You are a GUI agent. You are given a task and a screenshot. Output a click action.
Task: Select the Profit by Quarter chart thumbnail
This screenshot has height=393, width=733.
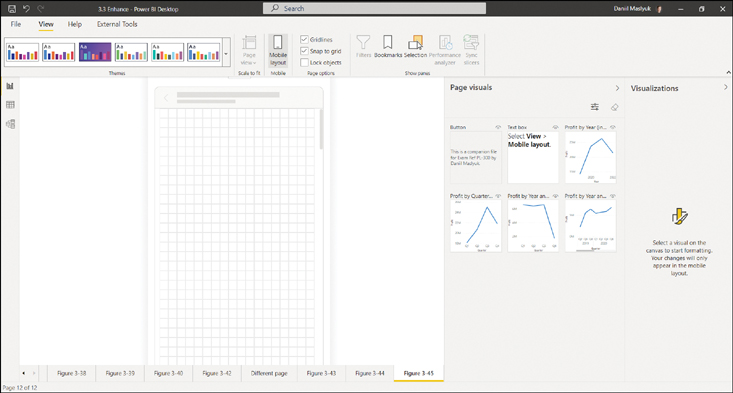[x=475, y=226]
